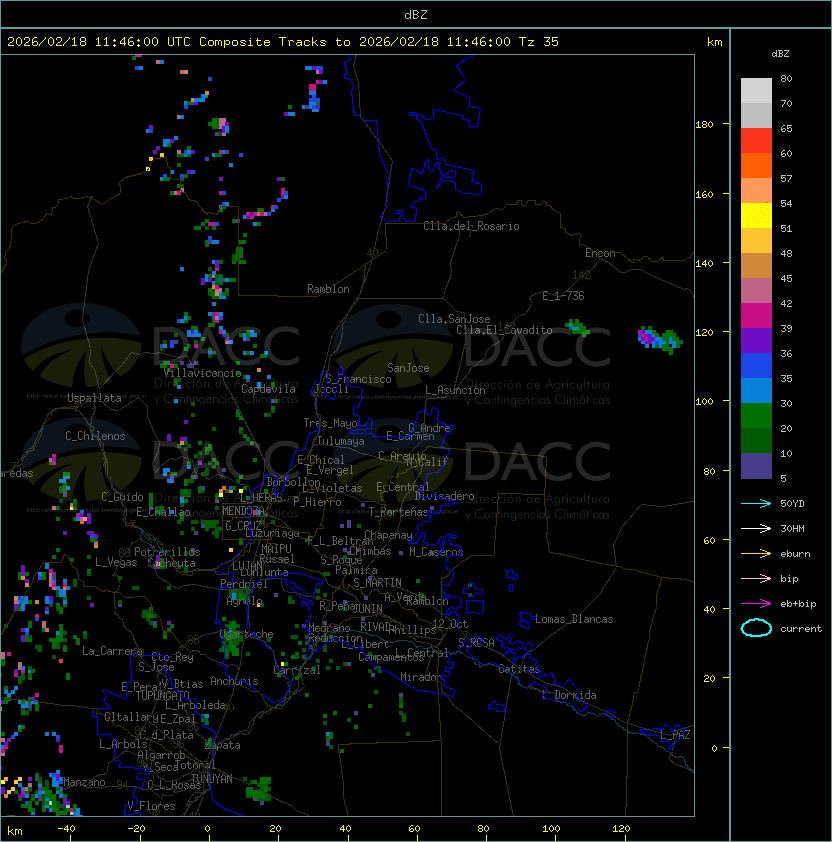Screen dimensions: 832x842
Task: Click the '140' tick on vertical km axis
Action: [x=704, y=264]
